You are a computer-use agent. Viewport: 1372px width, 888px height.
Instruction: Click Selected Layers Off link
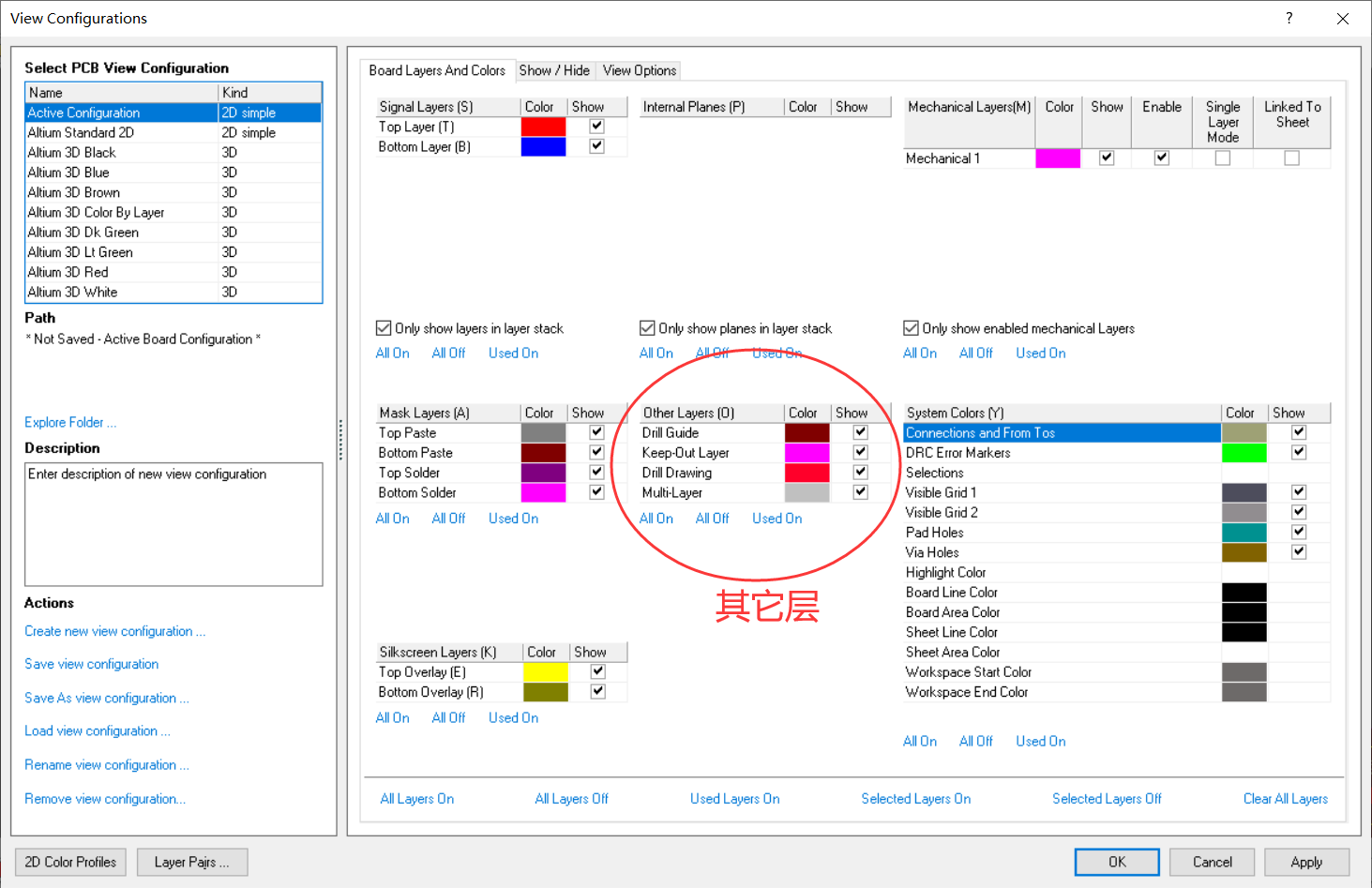[x=1107, y=799]
